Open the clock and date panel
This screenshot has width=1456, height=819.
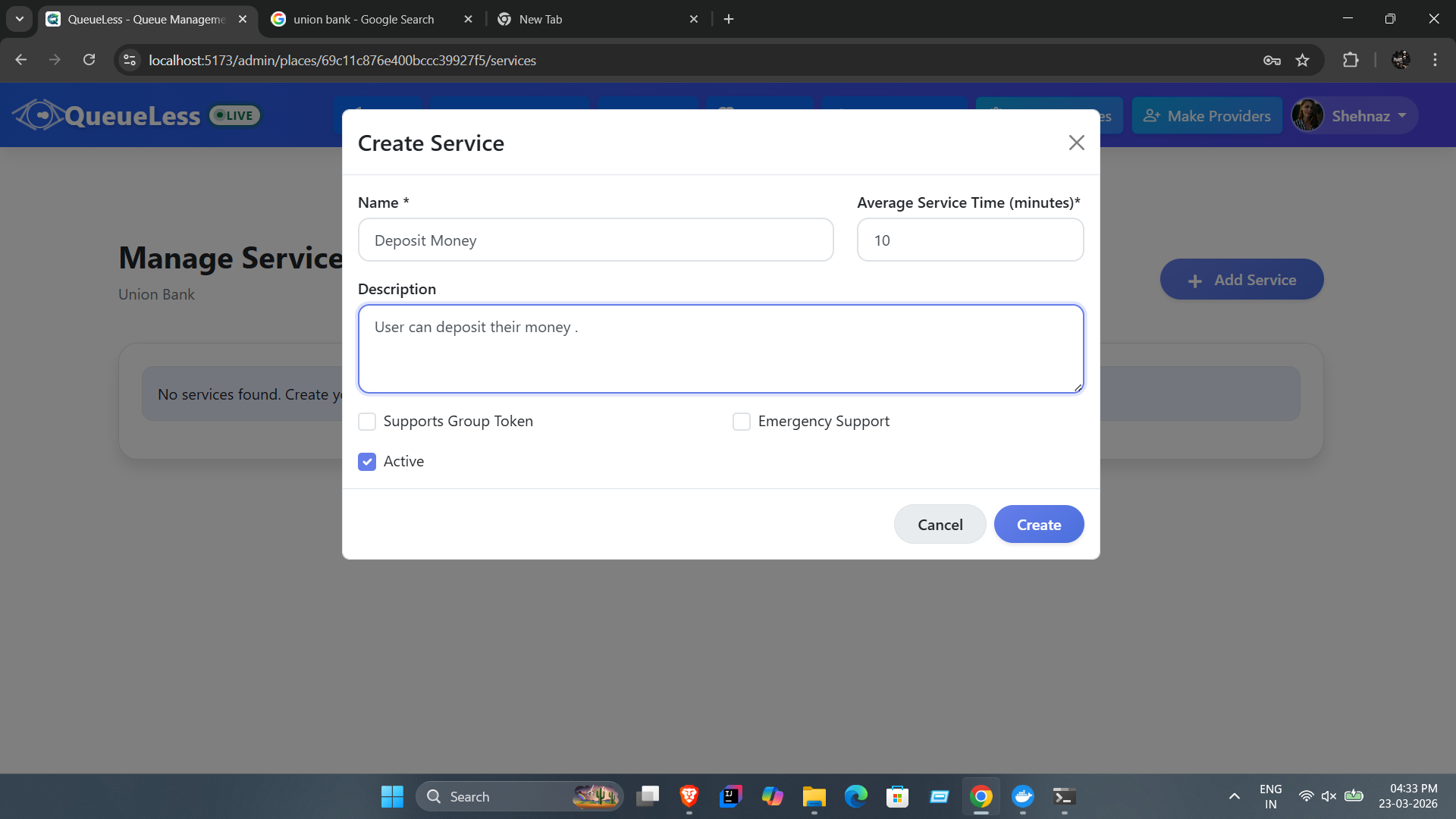tap(1408, 796)
